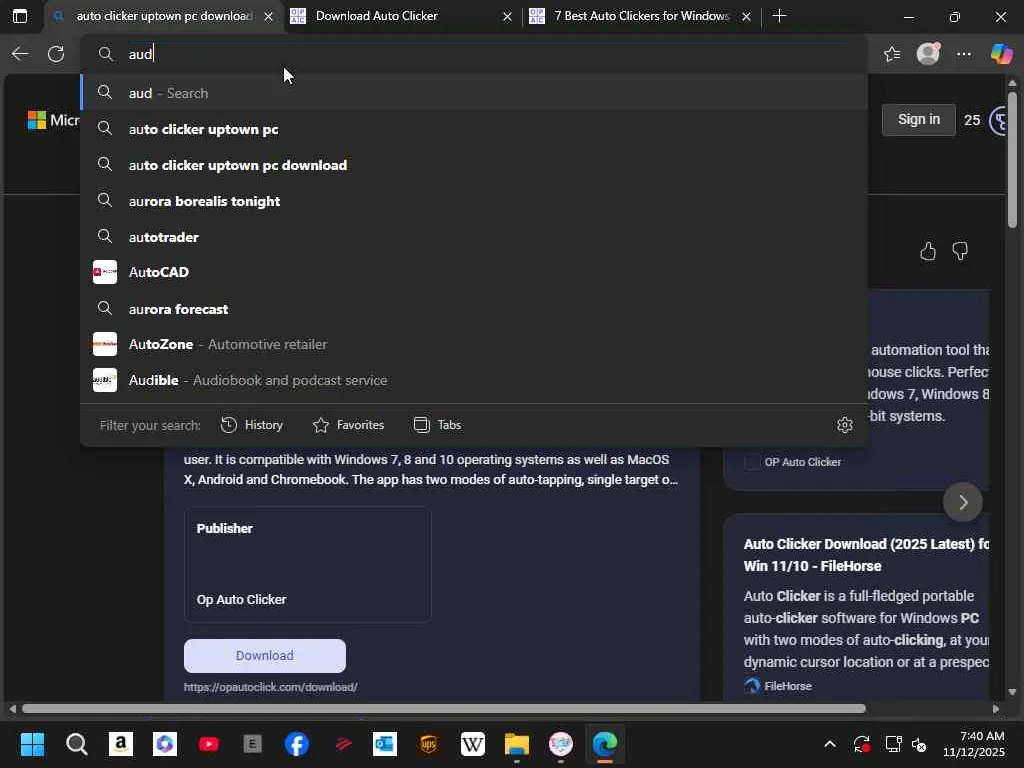Reload the page with refresh icon
Viewport: 1024px width, 768px height.
56,54
